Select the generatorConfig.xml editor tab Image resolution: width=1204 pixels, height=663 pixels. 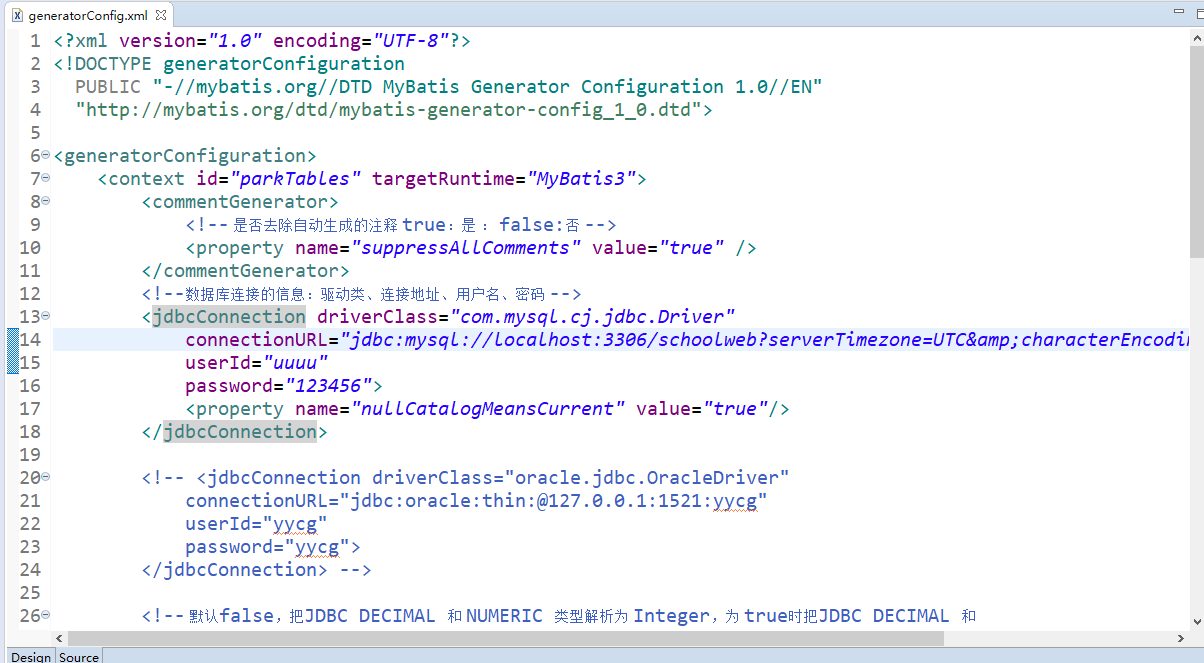point(88,16)
